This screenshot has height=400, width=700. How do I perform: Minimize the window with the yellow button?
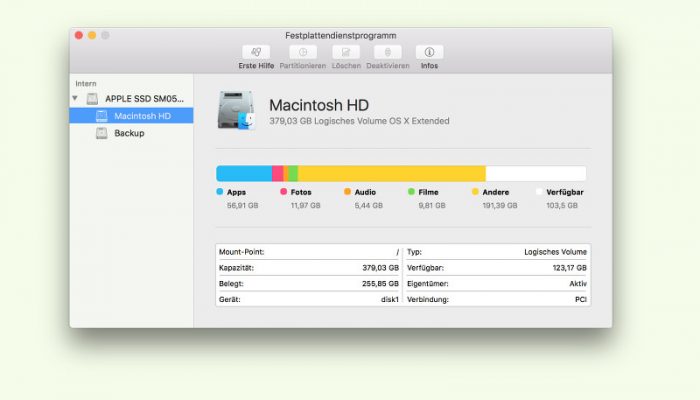click(92, 35)
